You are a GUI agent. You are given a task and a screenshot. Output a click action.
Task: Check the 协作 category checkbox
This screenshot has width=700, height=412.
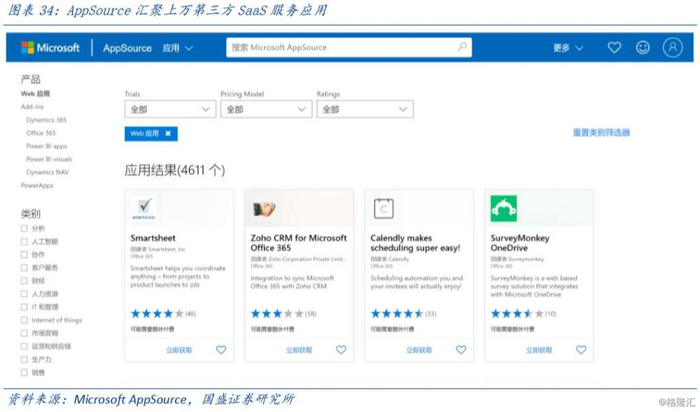(24, 254)
